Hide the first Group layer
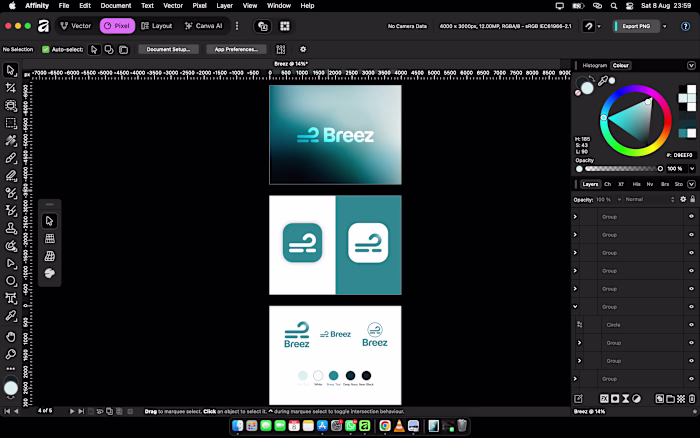 click(691, 217)
